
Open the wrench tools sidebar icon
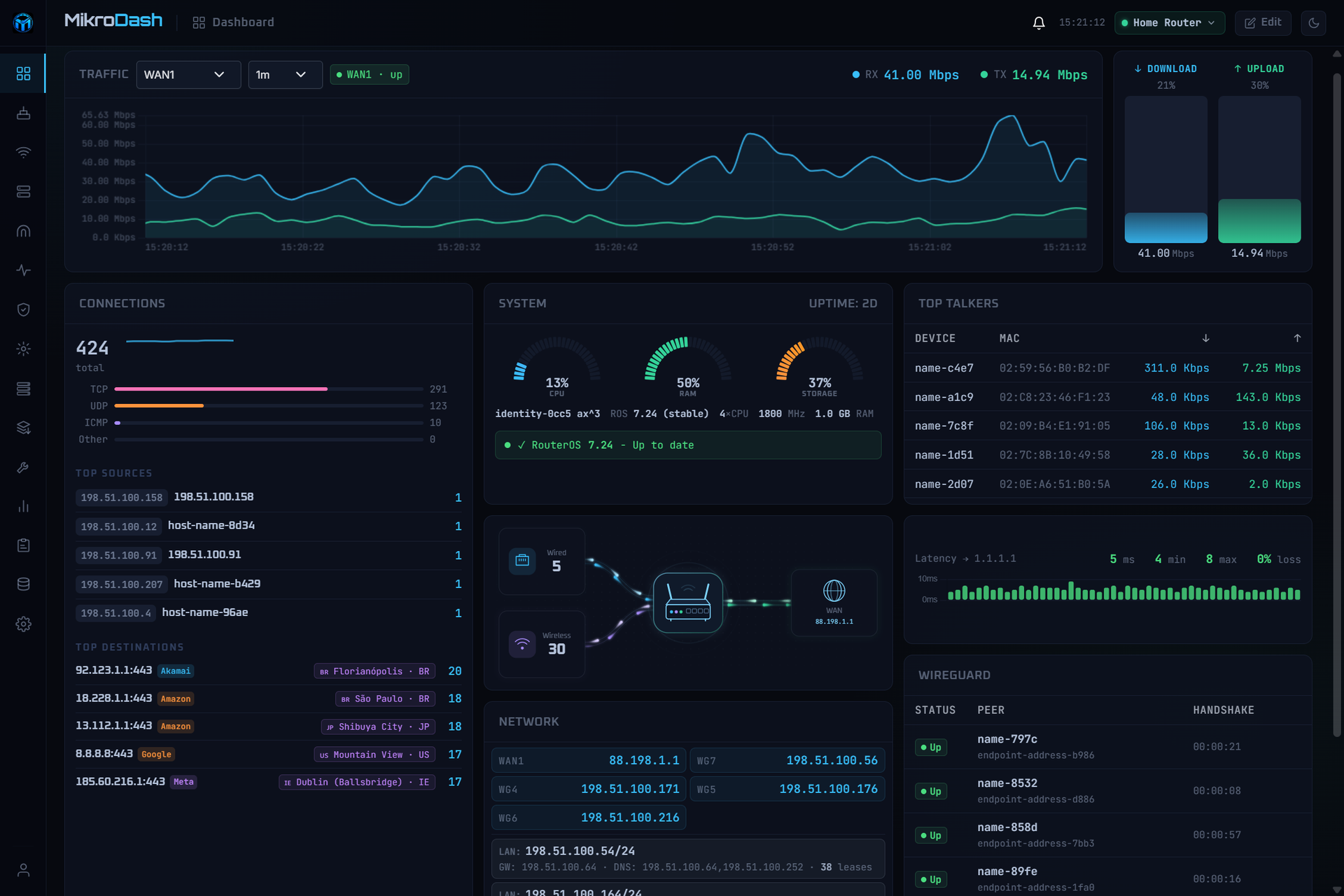pos(23,467)
